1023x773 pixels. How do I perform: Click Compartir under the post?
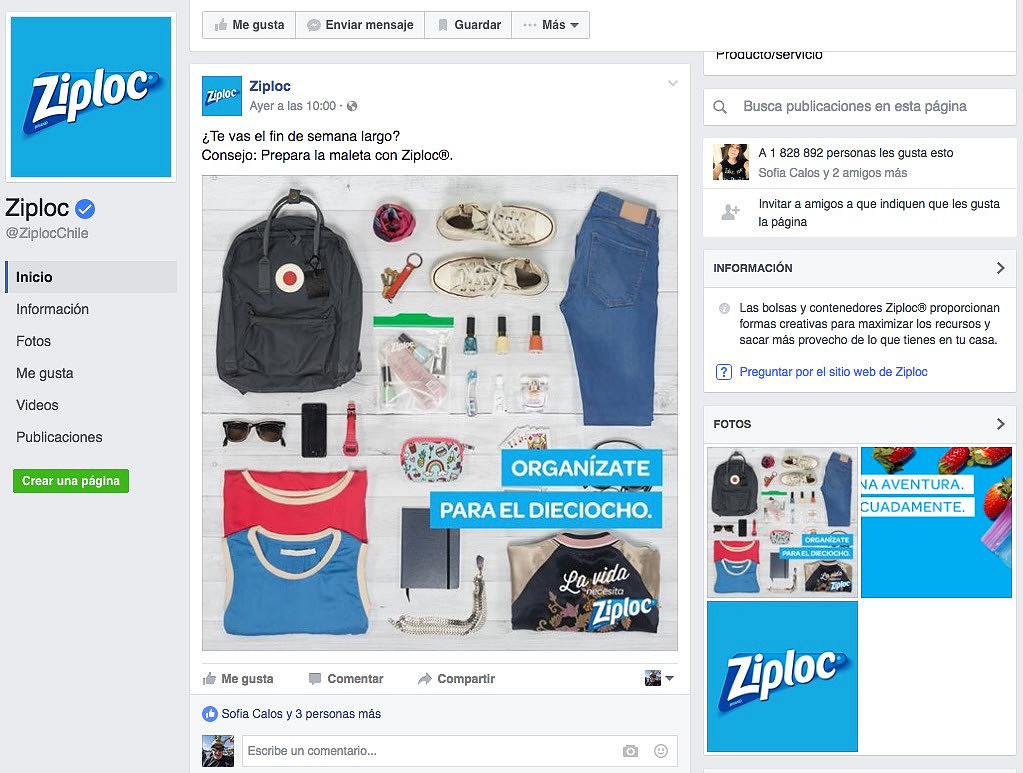(457, 678)
